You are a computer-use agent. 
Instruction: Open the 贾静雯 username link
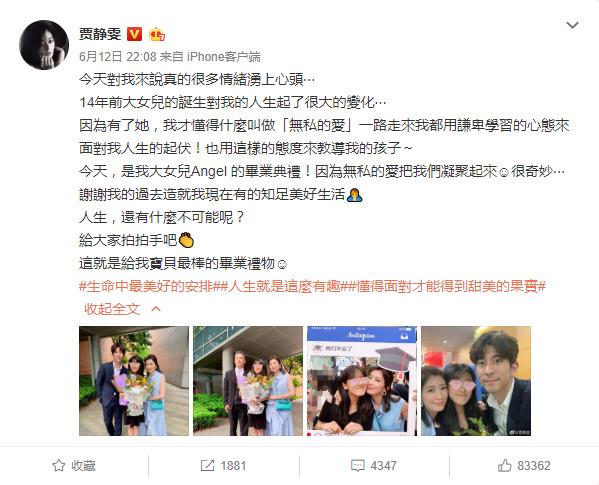coord(100,34)
